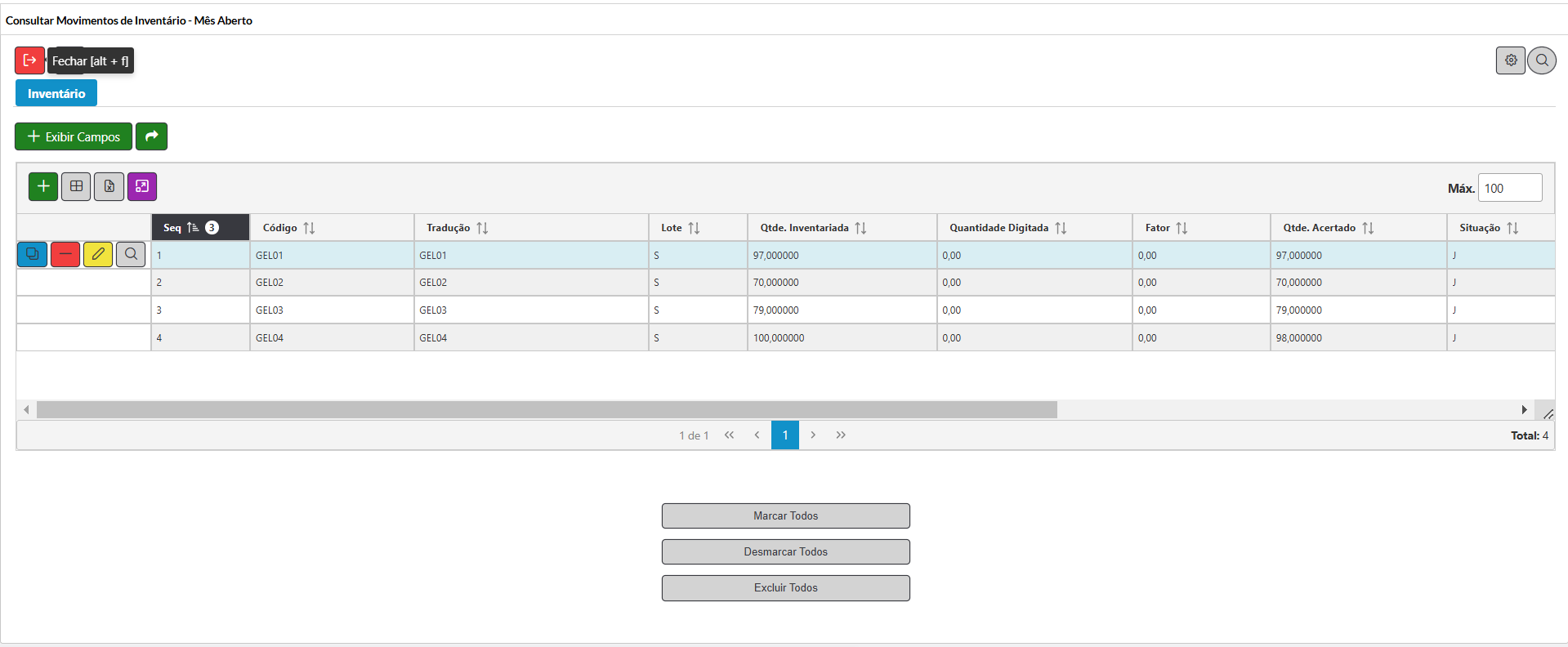Screen dimensions: 1568x647
Task: Click the red minus delete icon on row 1
Action: 65,255
